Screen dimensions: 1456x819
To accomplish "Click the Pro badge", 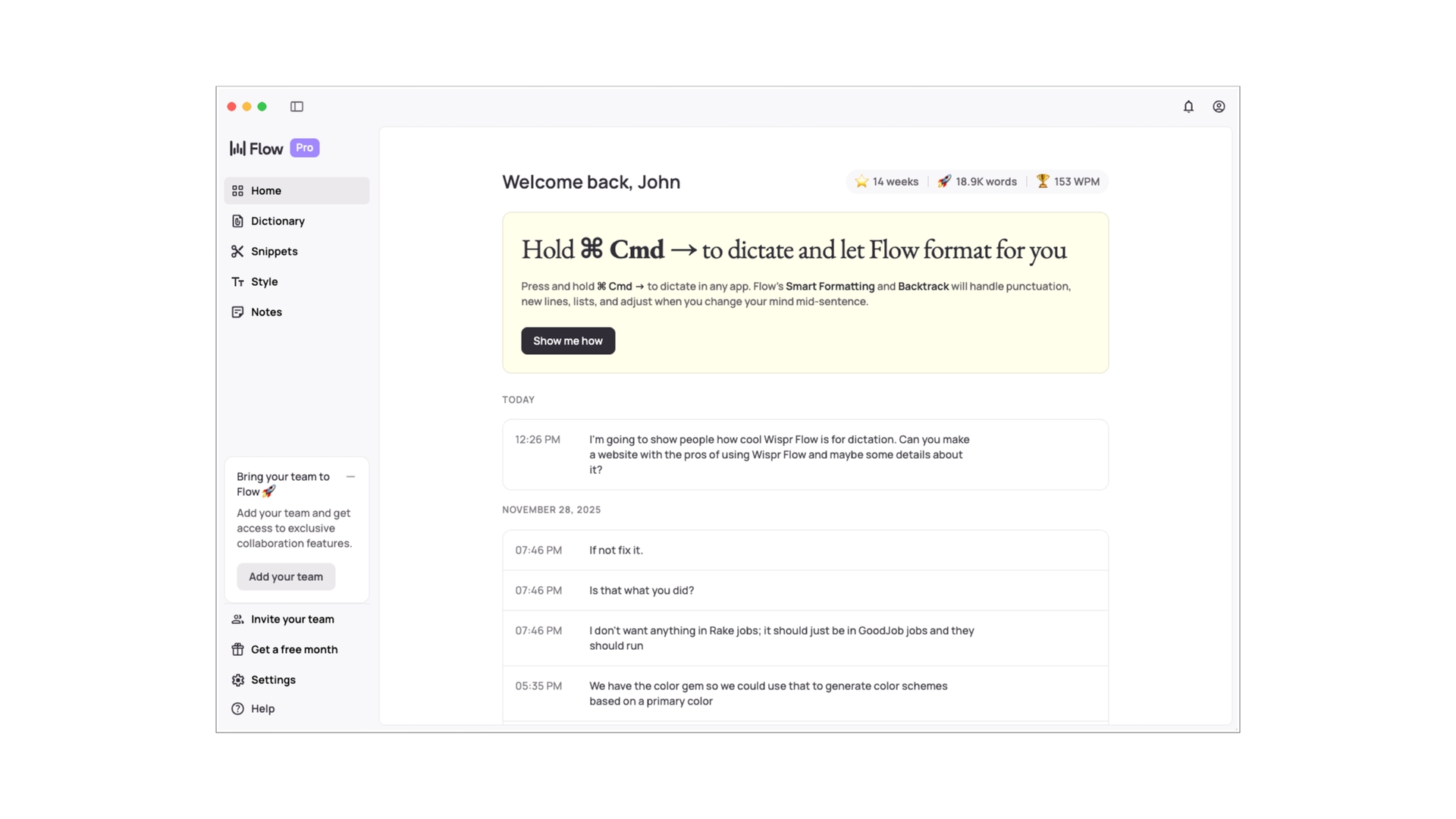I will coord(304,148).
